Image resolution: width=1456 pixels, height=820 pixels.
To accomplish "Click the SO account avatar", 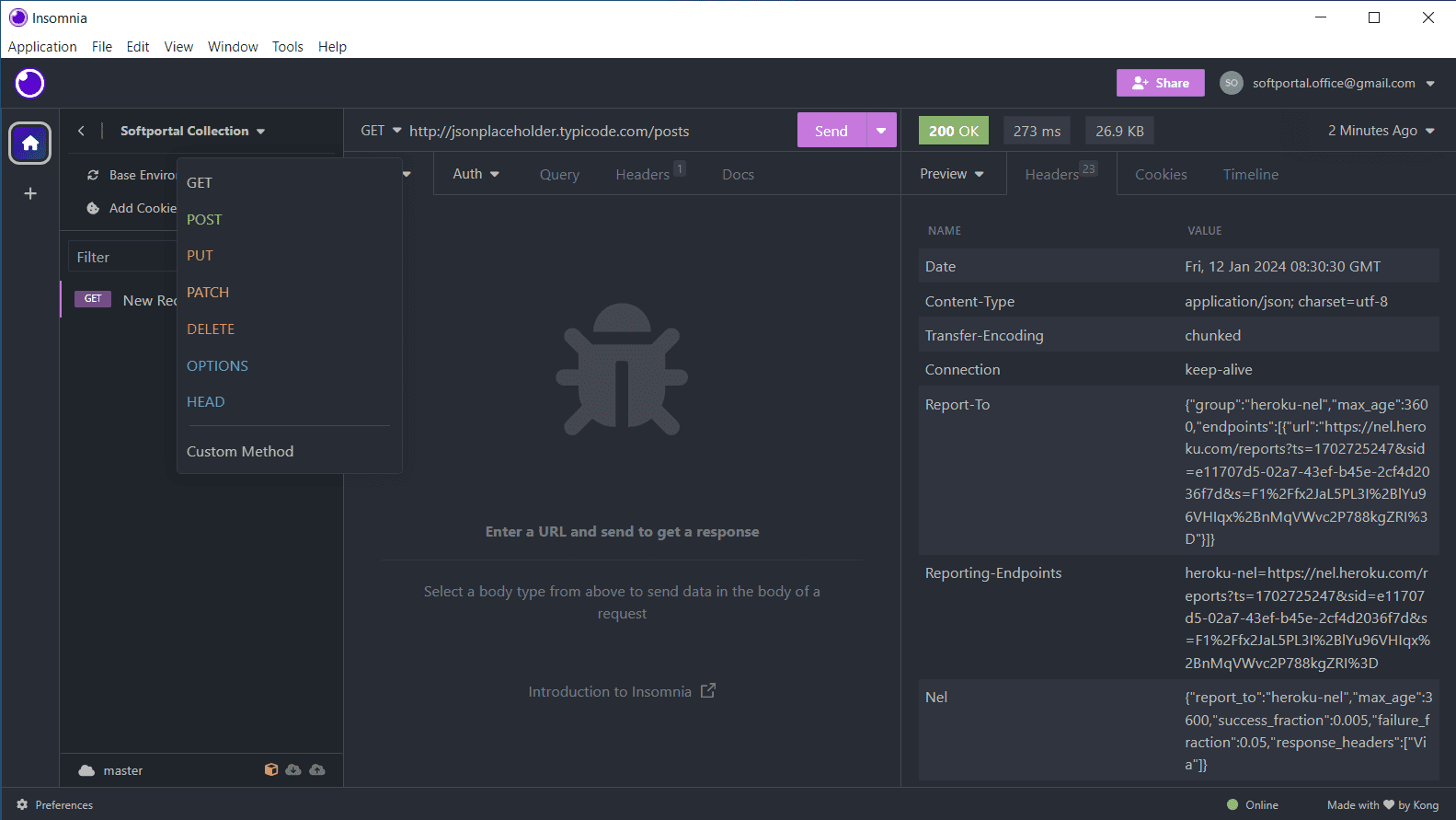I will [x=1232, y=83].
